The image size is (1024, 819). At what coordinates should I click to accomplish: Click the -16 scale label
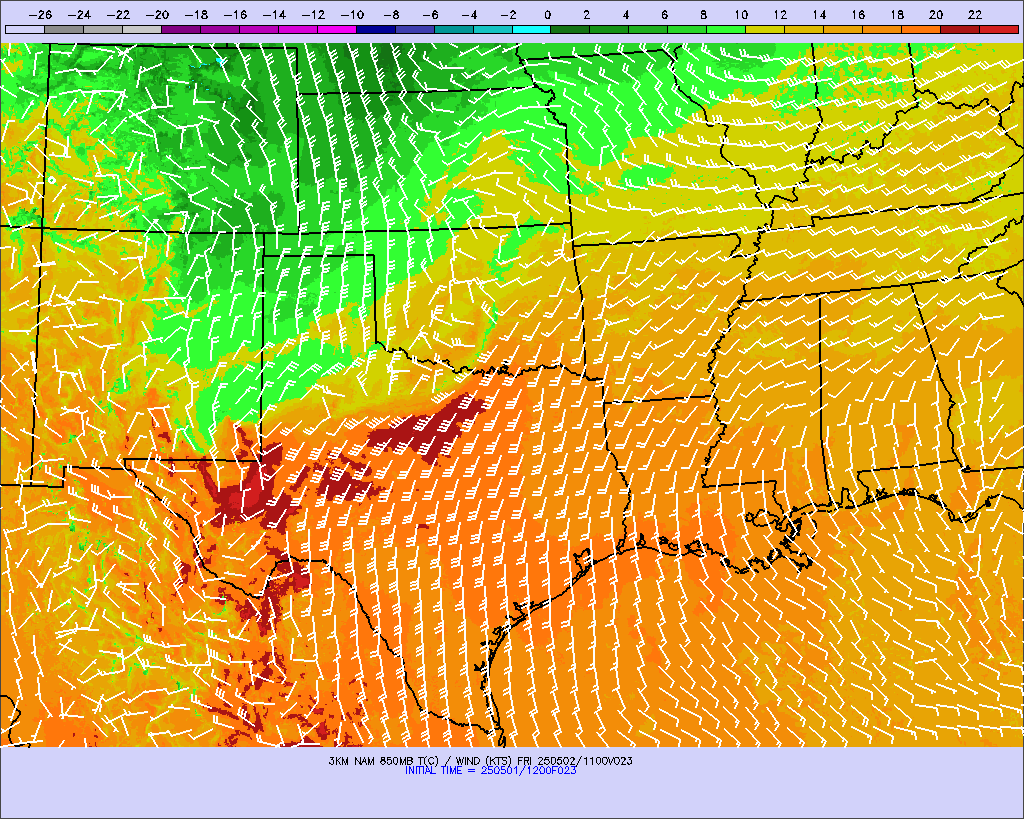click(235, 14)
